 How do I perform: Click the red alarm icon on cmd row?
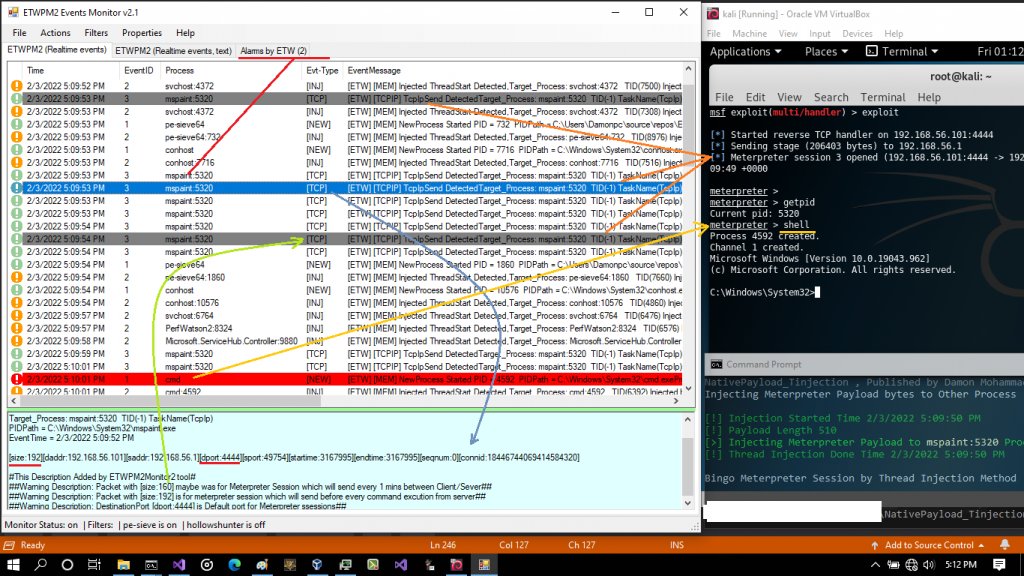(x=16, y=380)
